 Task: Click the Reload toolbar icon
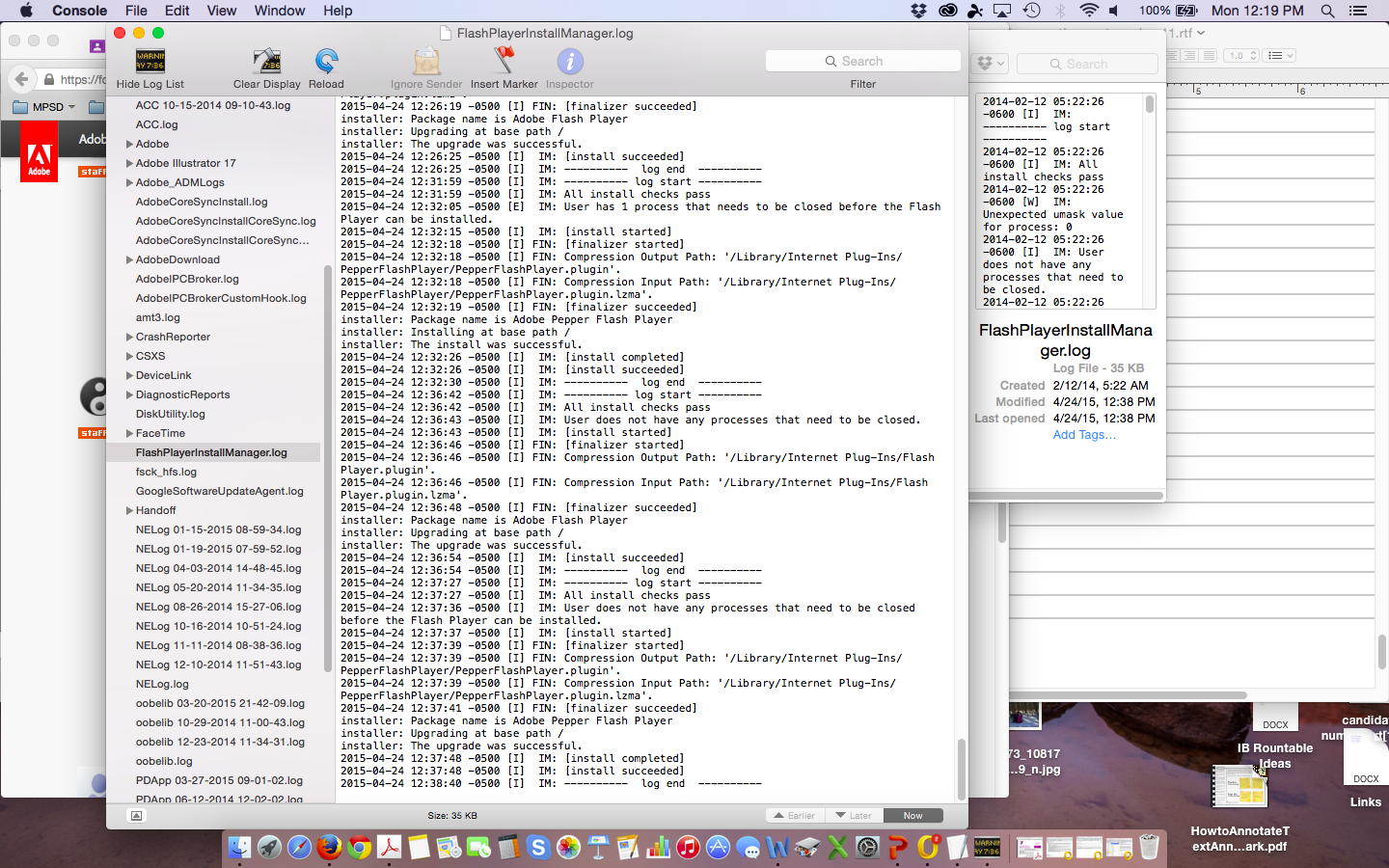click(326, 62)
